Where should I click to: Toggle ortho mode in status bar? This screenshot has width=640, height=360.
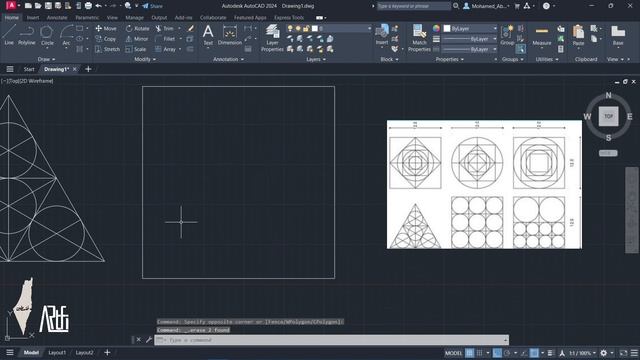tap(497, 353)
